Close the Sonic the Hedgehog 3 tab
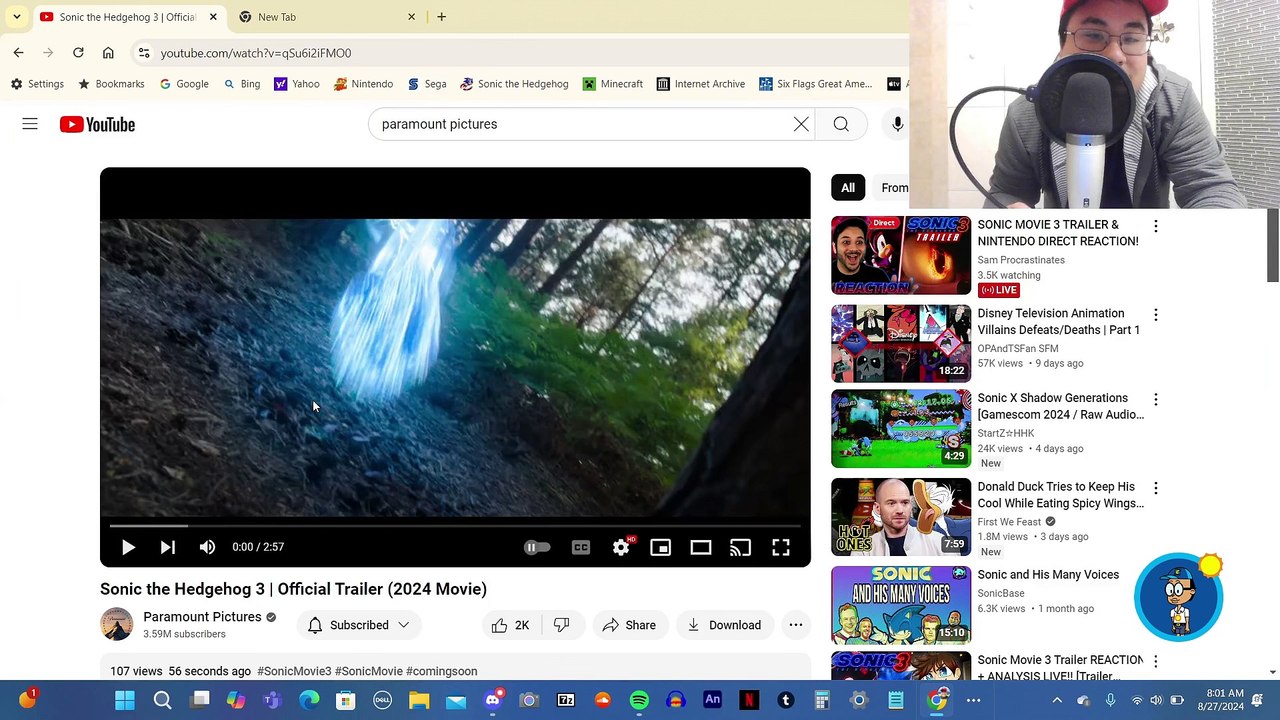 click(213, 17)
